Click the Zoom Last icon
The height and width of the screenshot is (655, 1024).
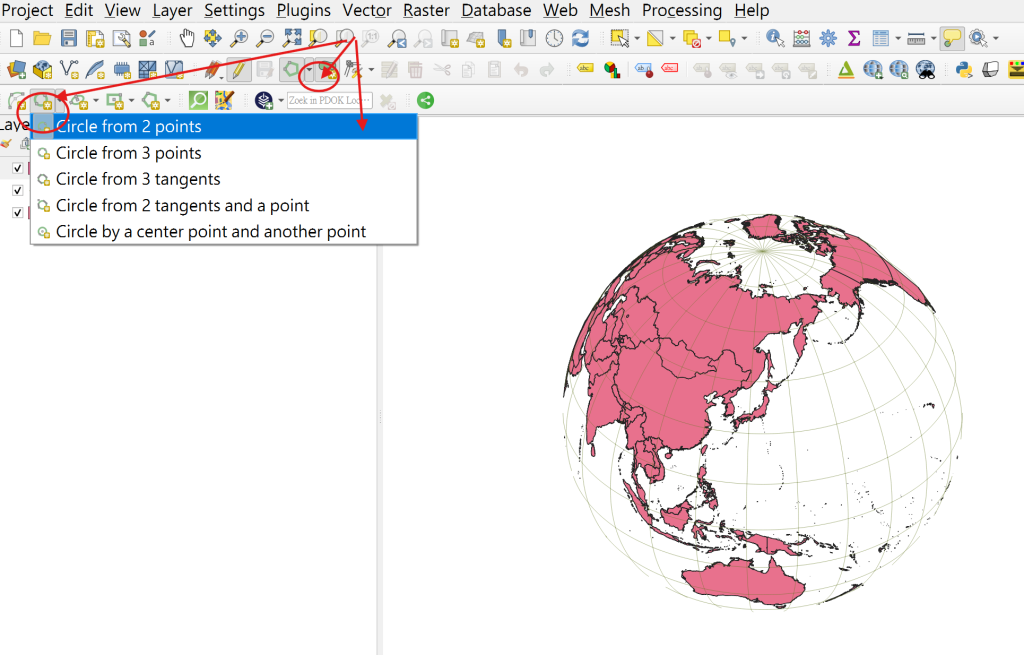pyautogui.click(x=396, y=39)
